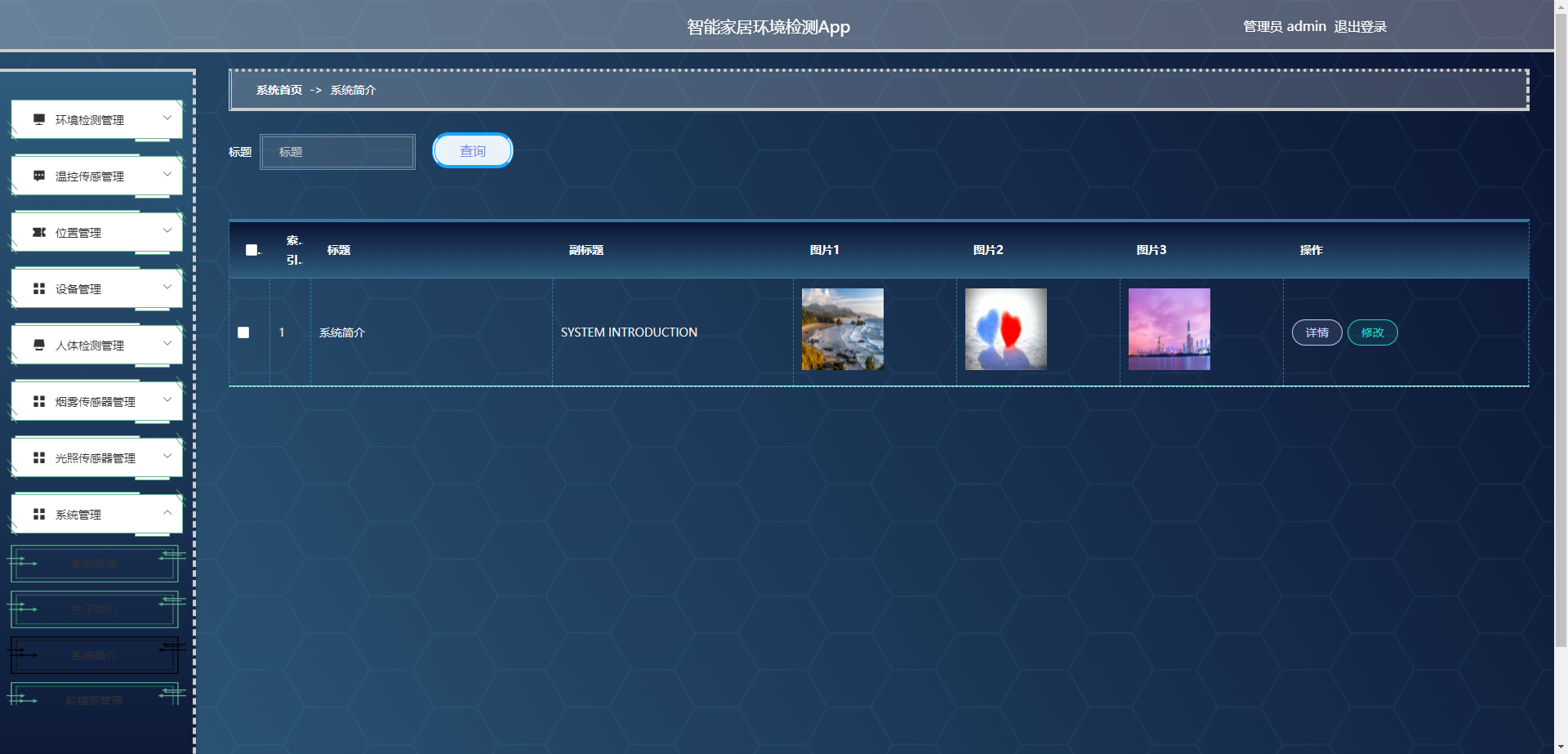Screen dimensions: 1568x754
Task: Check the select-all checkbox in table header
Action: coord(251,249)
